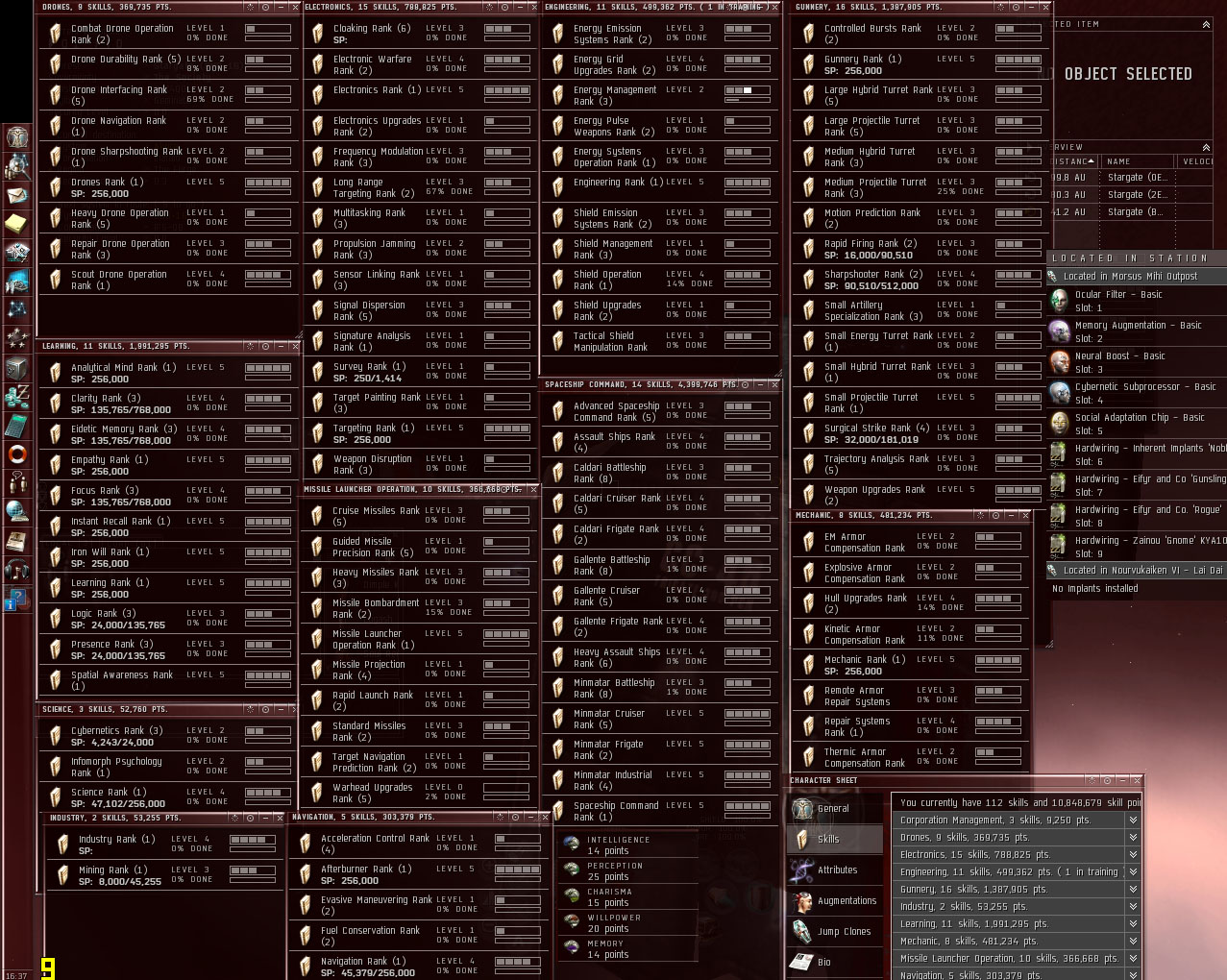This screenshot has width=1227, height=980.
Task: Toggle circle pin icon in Drones window header
Action: (265, 7)
